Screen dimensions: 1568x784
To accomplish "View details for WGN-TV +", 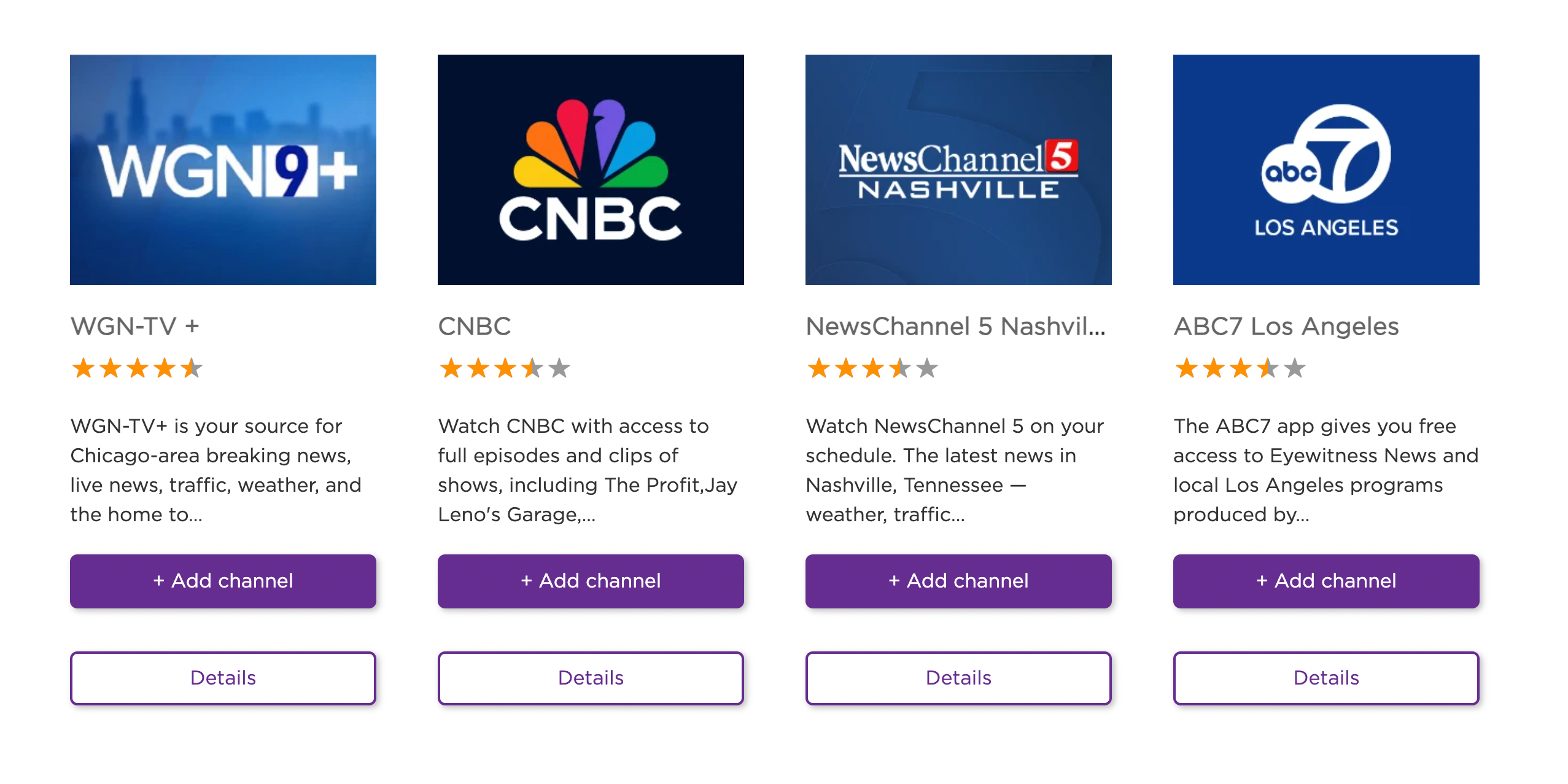I will point(223,678).
